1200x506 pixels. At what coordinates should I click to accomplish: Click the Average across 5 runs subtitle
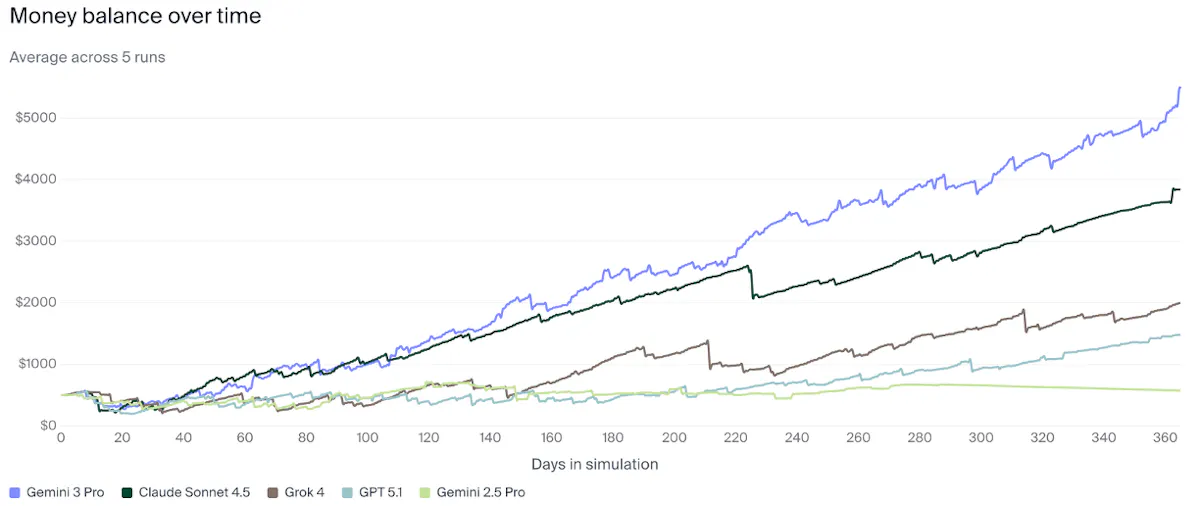(x=87, y=57)
